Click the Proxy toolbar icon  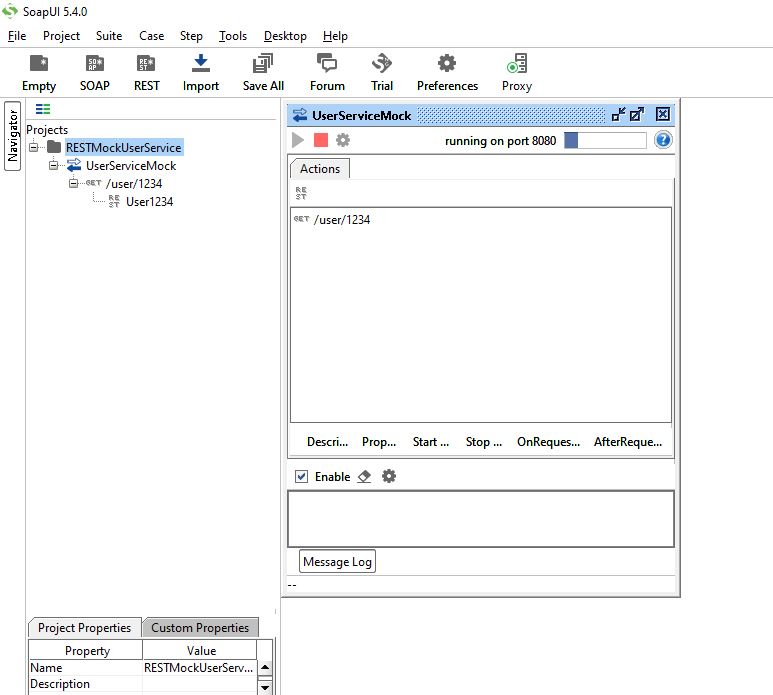(517, 72)
